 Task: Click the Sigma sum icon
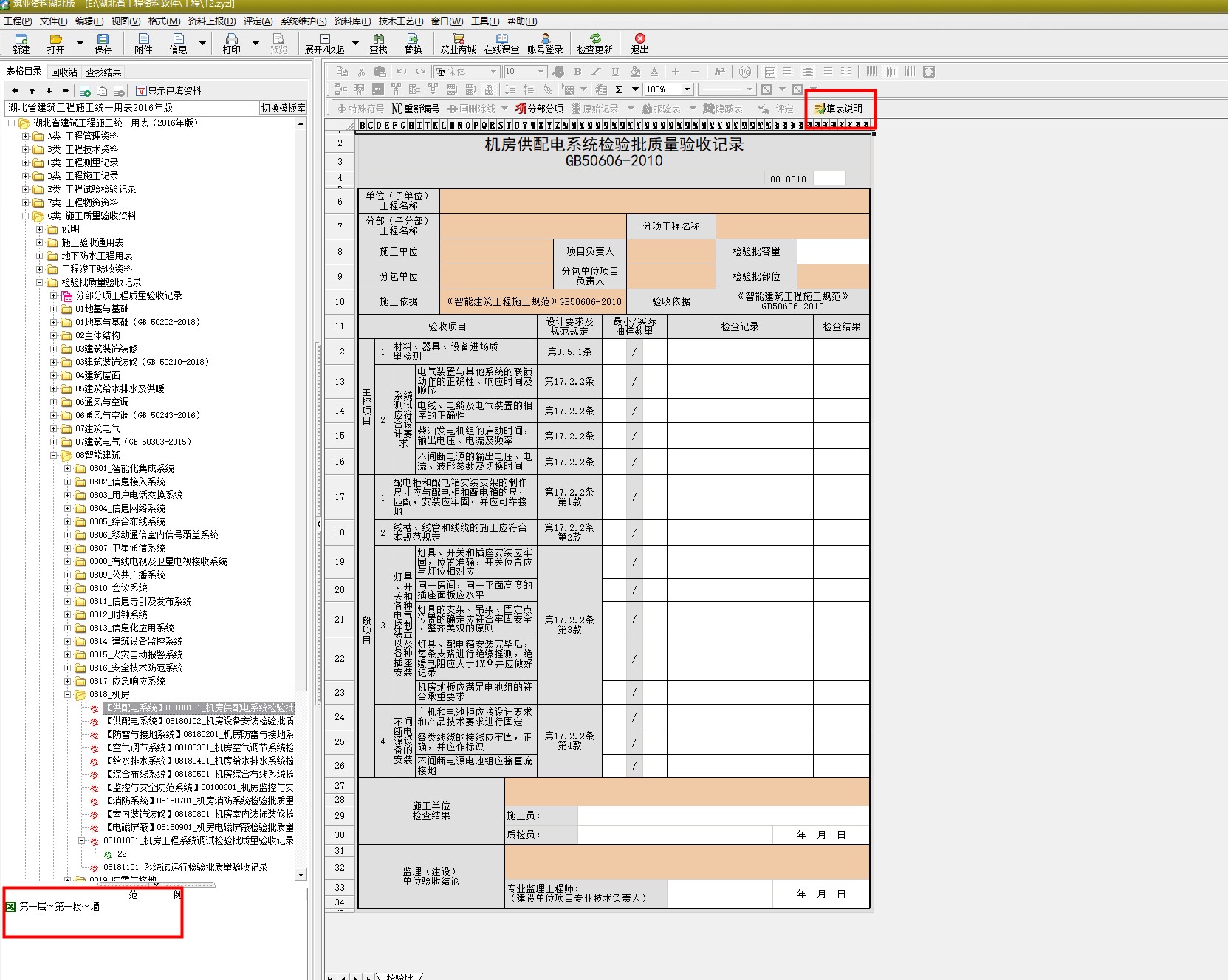[619, 89]
